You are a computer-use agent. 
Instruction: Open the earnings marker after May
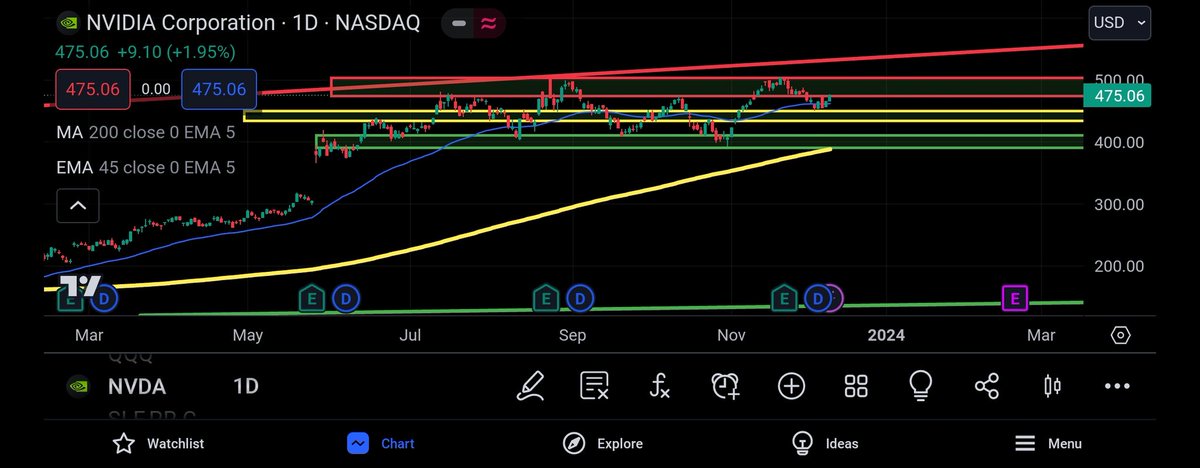(x=312, y=297)
